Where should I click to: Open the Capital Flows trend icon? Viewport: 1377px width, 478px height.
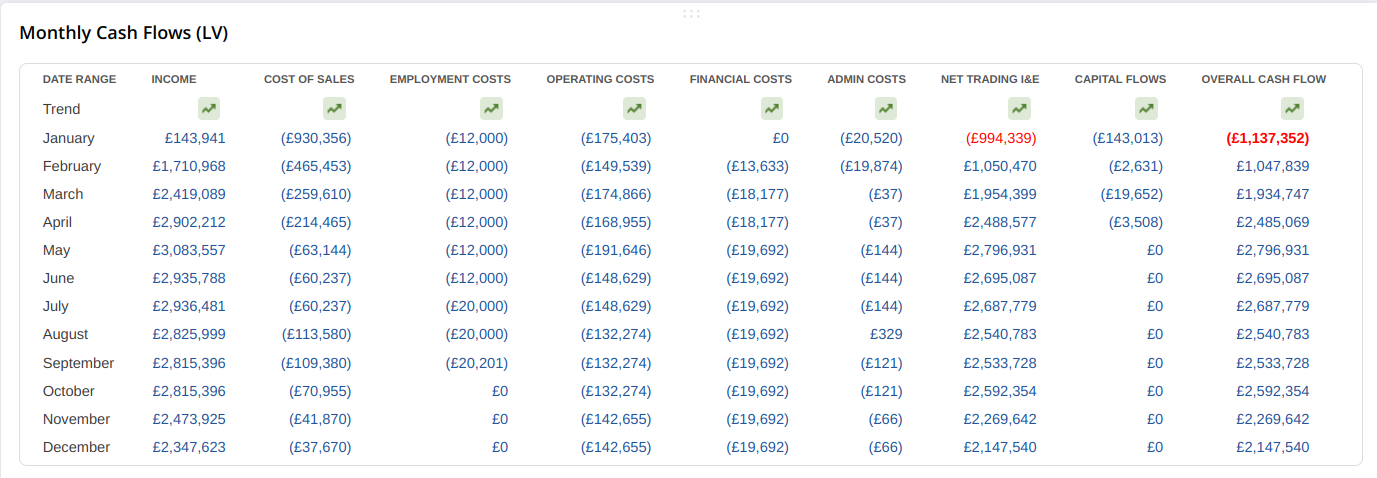(x=1146, y=108)
